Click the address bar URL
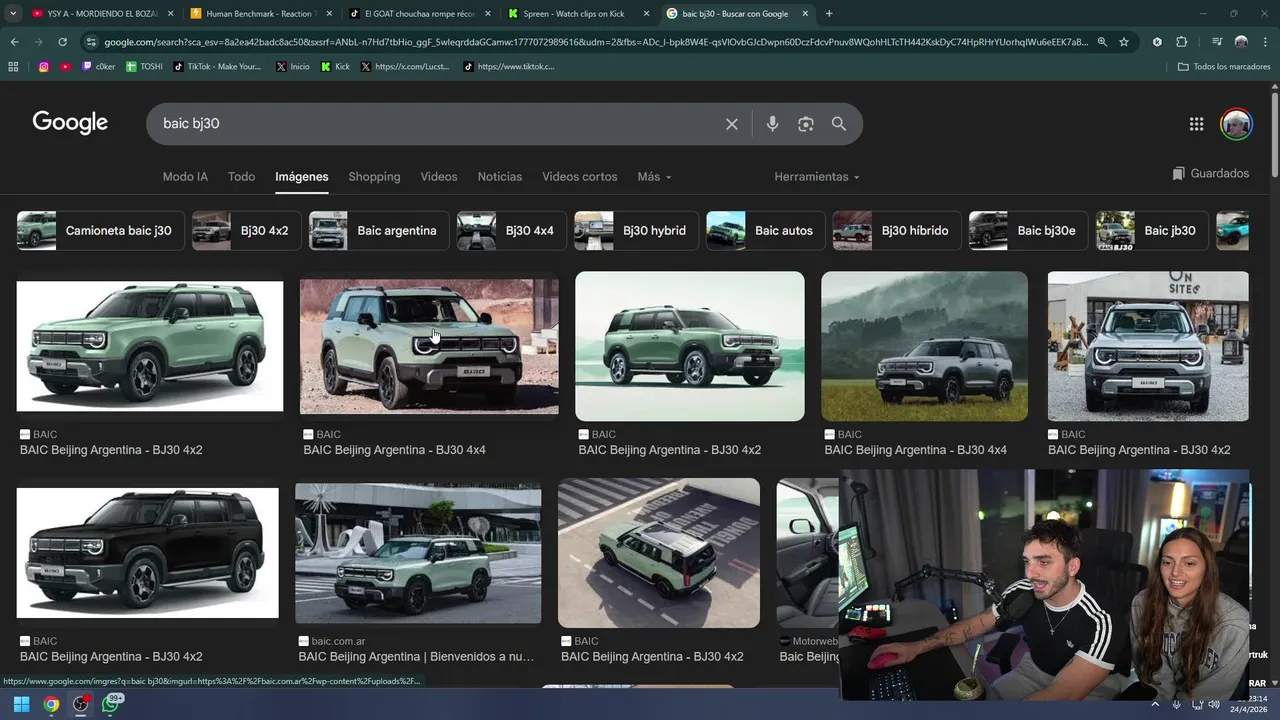 pos(596,42)
